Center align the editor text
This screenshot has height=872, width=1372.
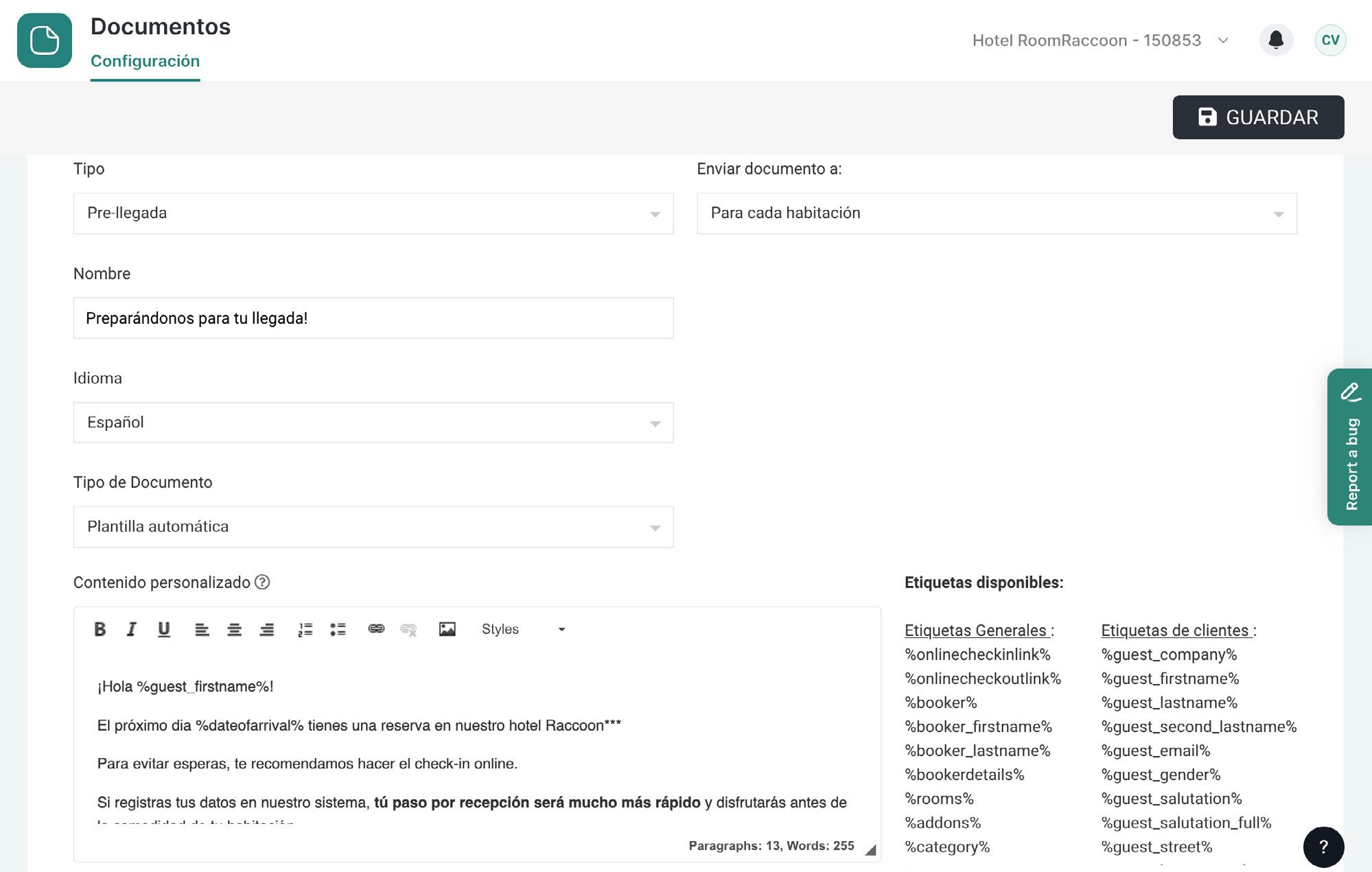tap(234, 629)
